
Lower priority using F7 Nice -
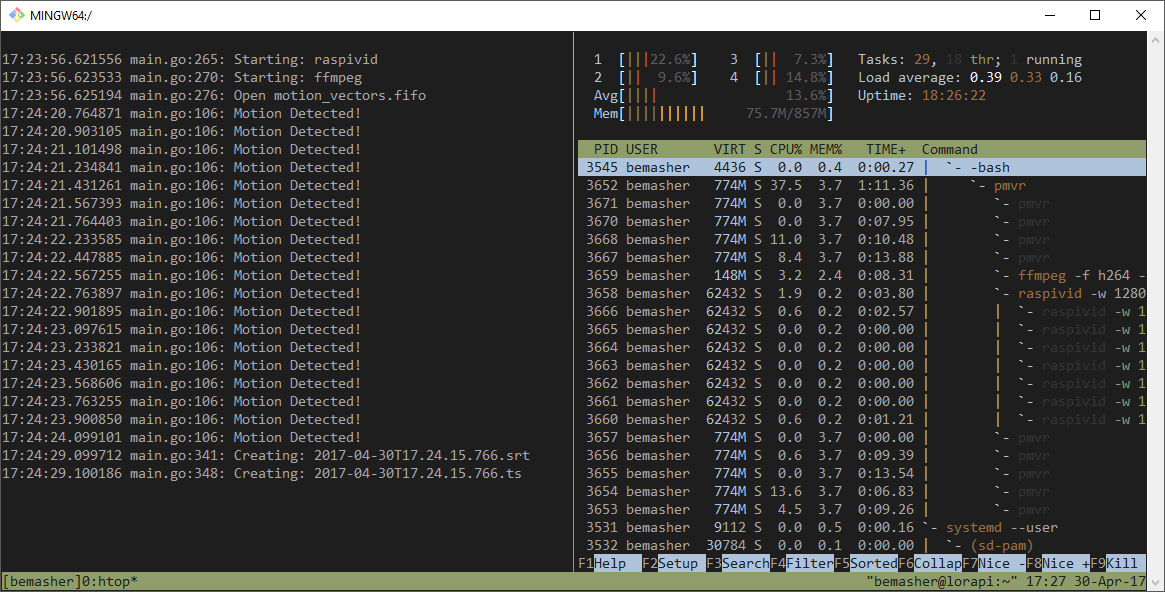coord(993,563)
